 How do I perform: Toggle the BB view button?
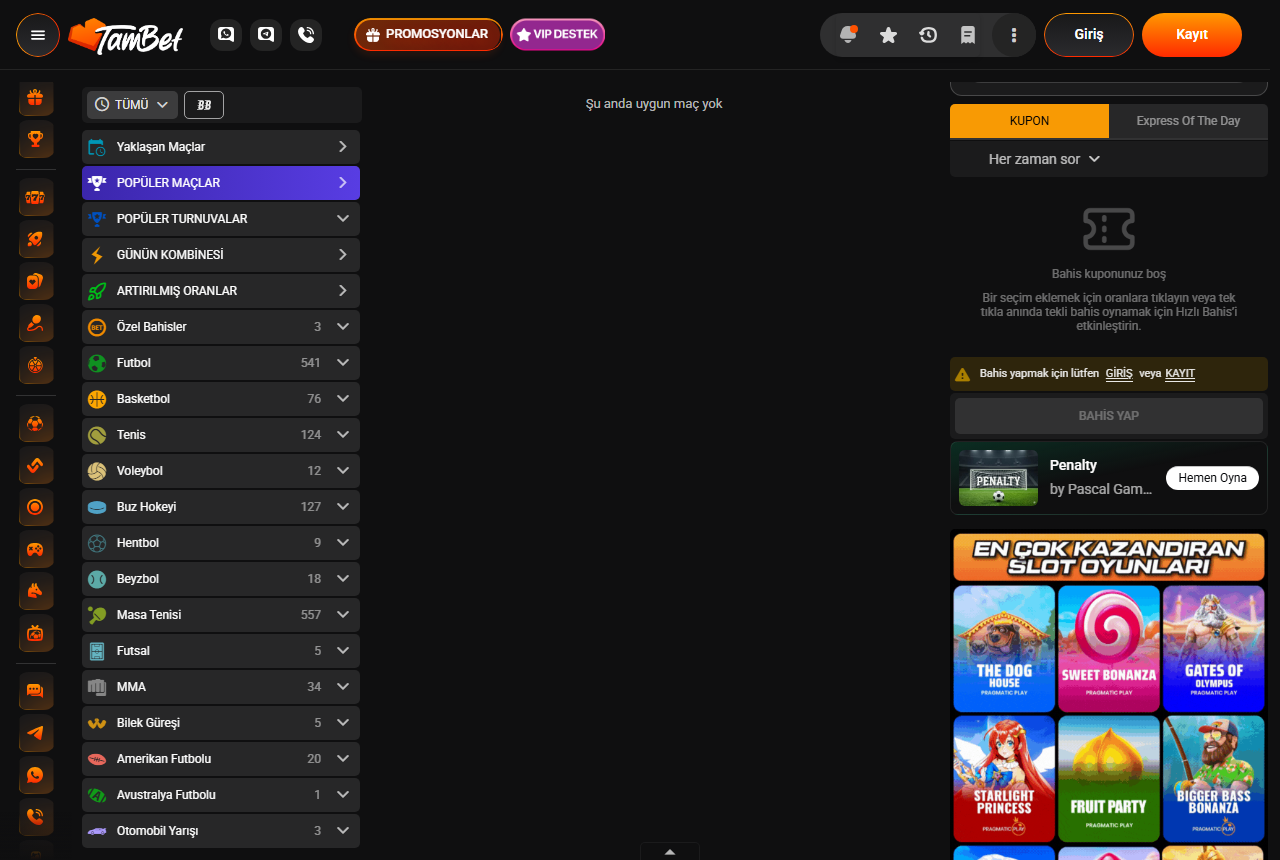tap(204, 105)
